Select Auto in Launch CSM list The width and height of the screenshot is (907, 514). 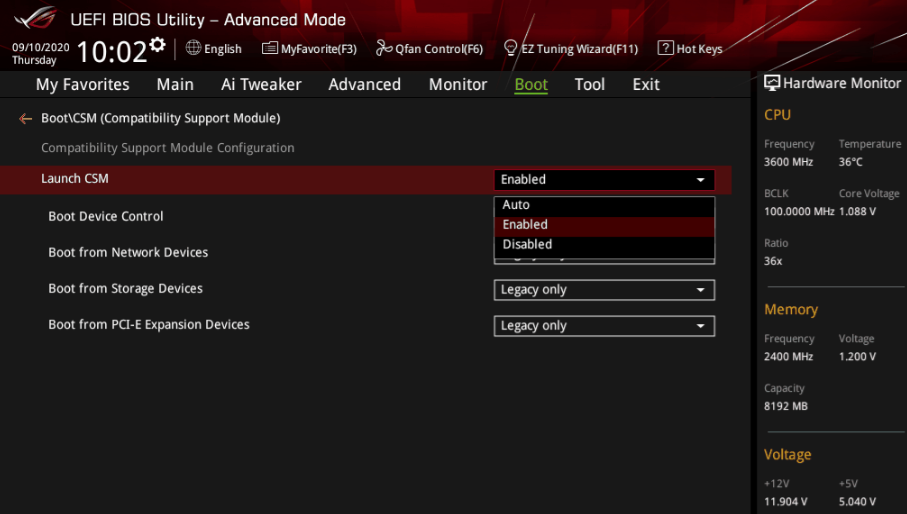coord(604,205)
